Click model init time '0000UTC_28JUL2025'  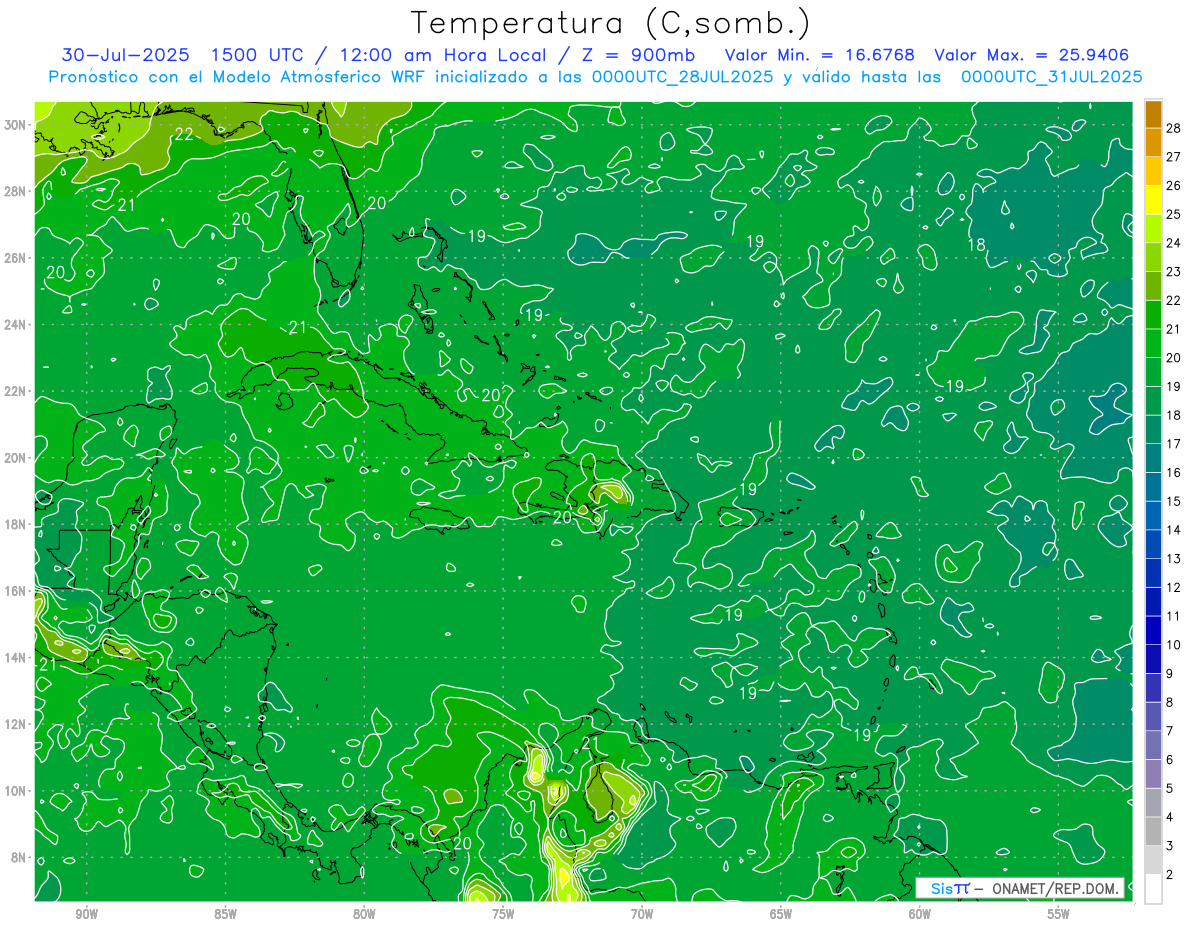click(x=682, y=76)
